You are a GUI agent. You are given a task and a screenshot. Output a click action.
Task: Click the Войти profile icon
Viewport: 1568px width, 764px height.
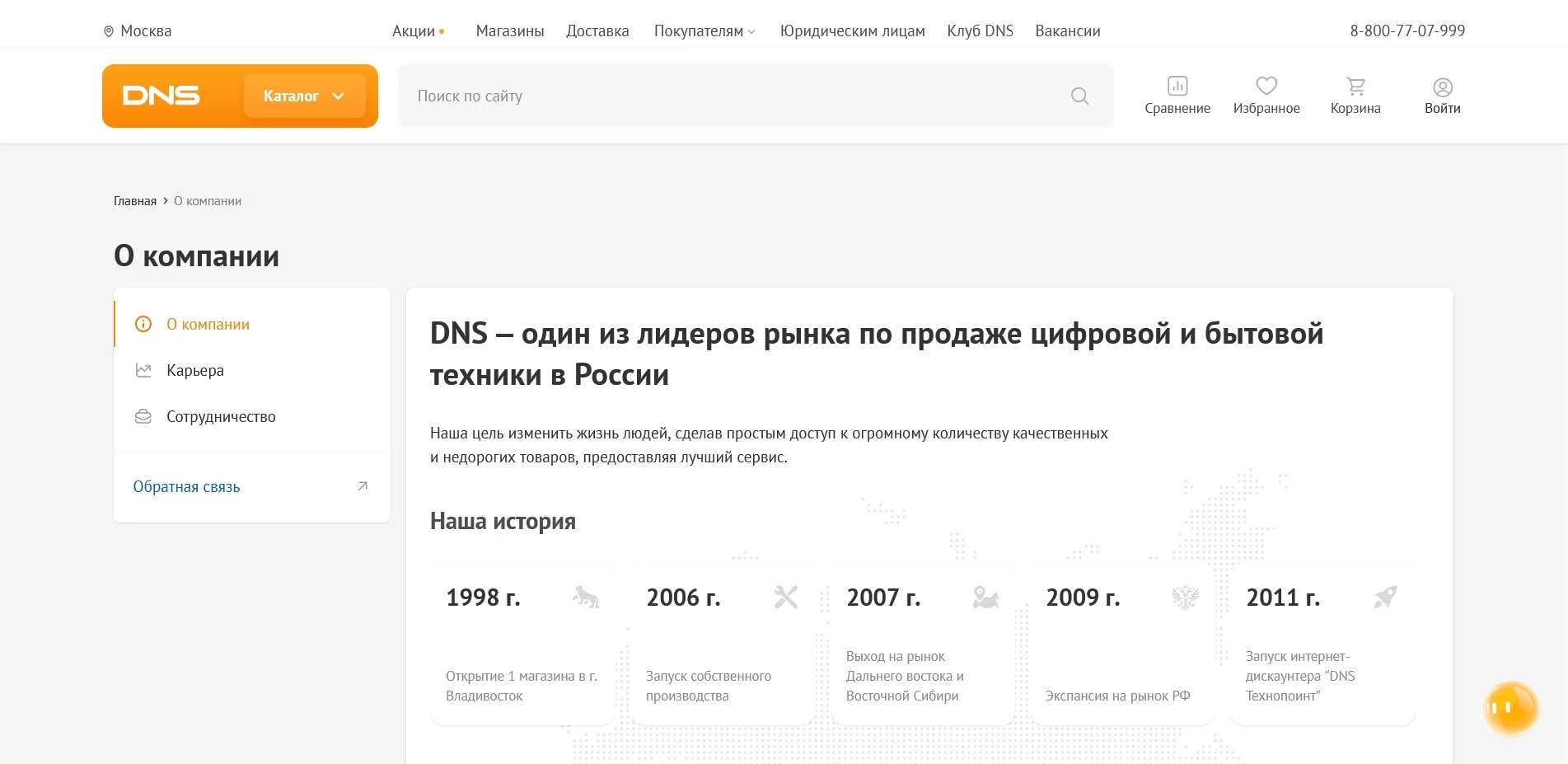pyautogui.click(x=1442, y=86)
